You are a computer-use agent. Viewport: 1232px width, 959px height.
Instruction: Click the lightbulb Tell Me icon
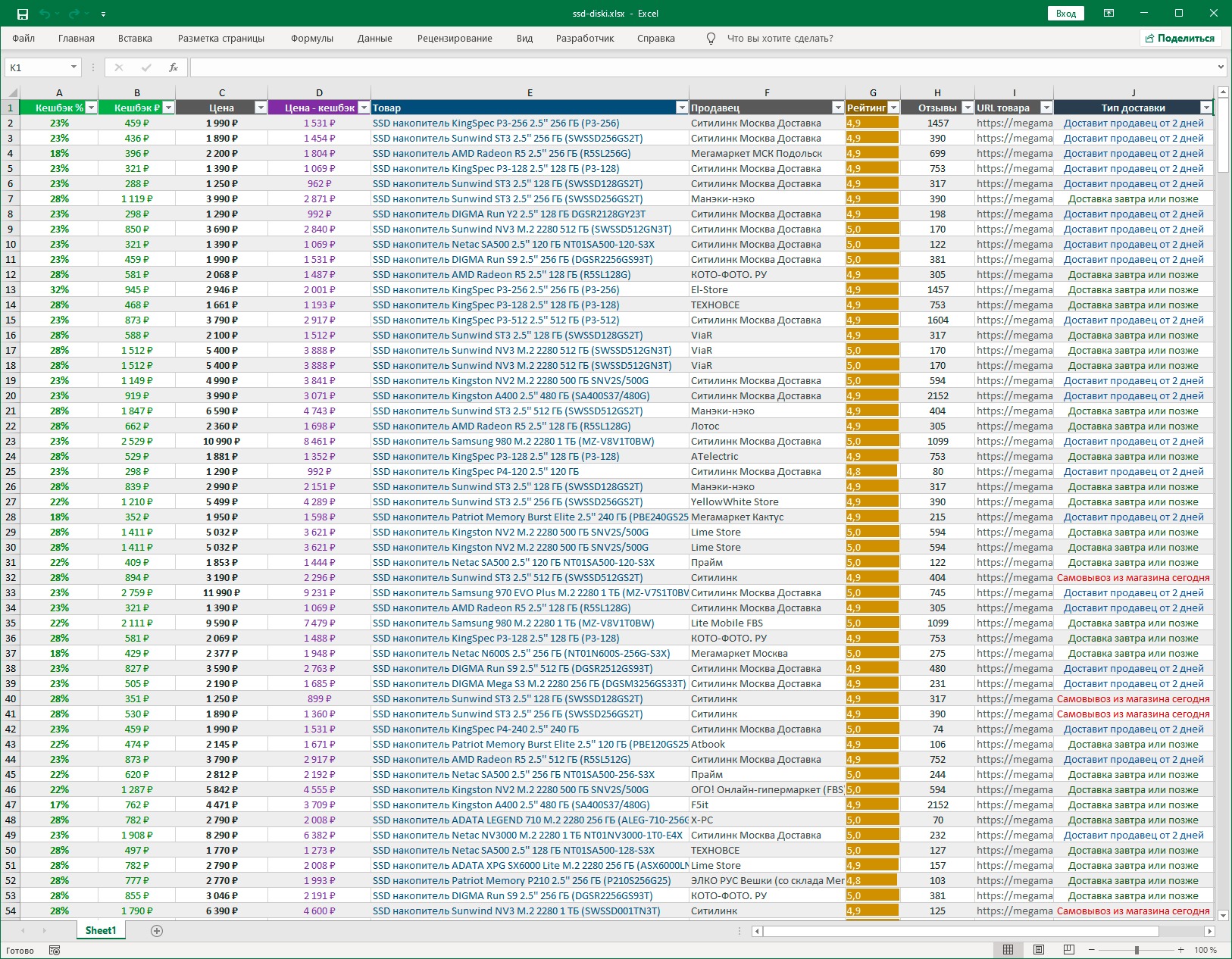711,39
